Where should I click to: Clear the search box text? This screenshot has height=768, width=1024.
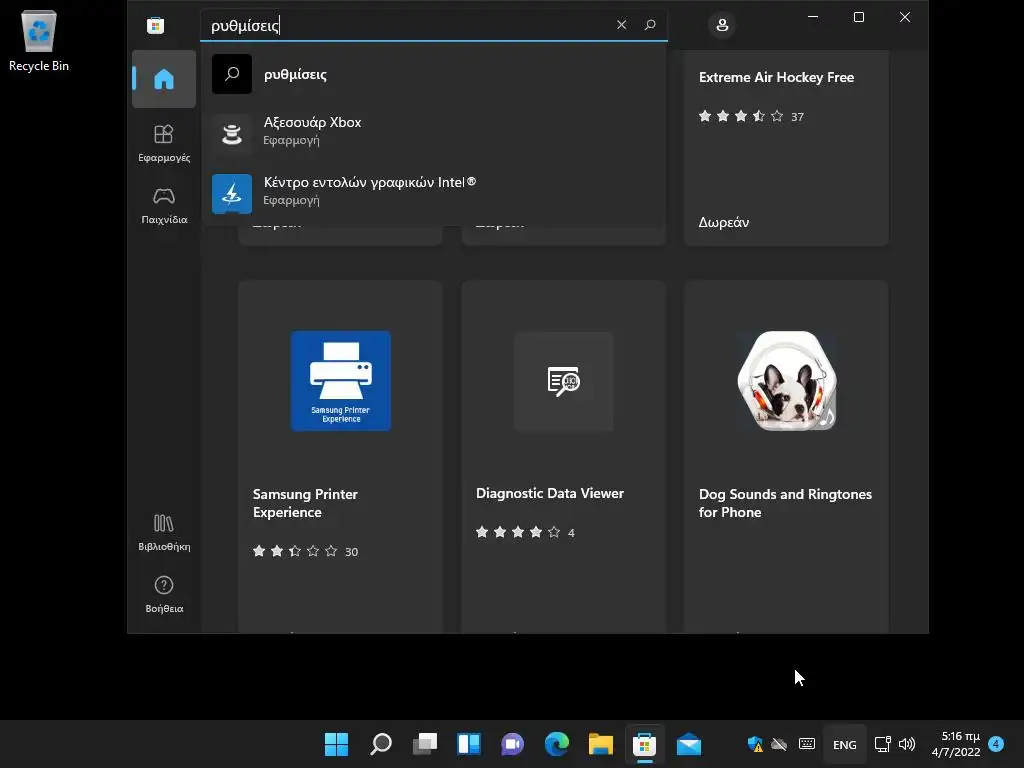(x=621, y=25)
